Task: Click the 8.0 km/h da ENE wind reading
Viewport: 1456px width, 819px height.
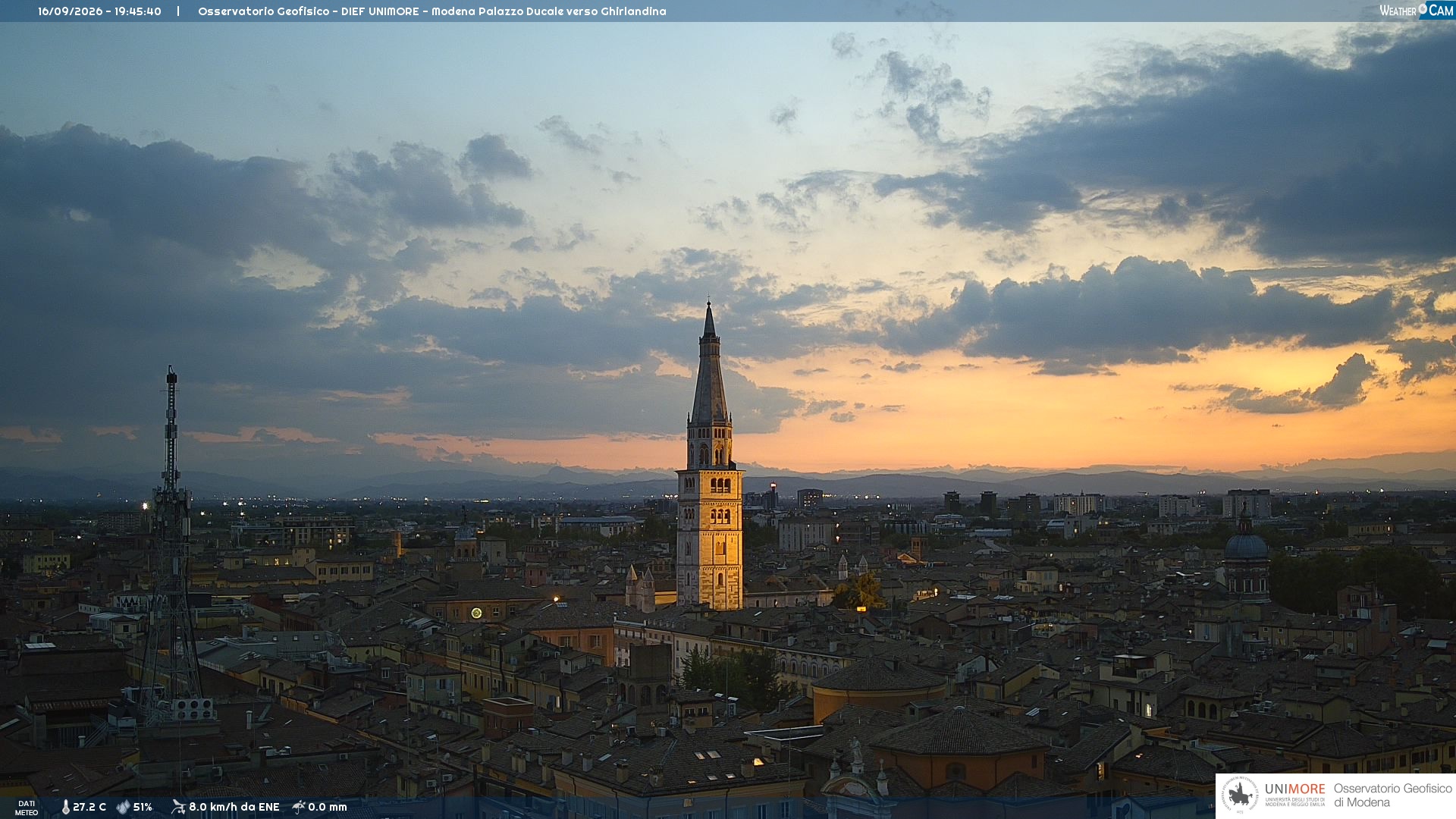Action: coord(234,807)
